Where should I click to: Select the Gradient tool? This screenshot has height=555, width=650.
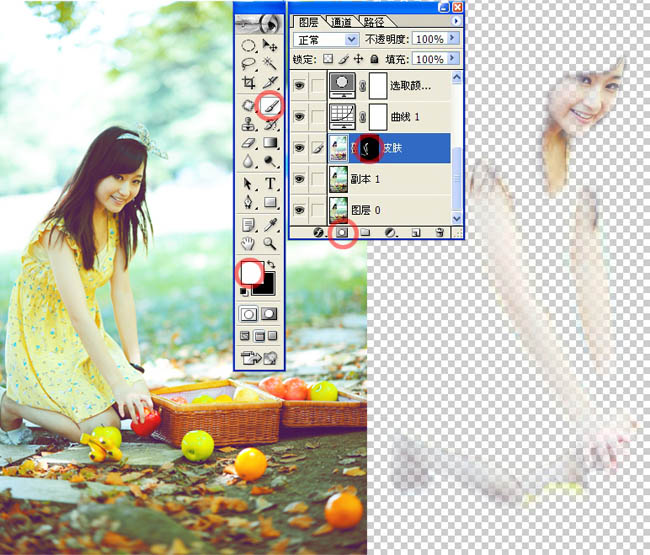(x=269, y=143)
